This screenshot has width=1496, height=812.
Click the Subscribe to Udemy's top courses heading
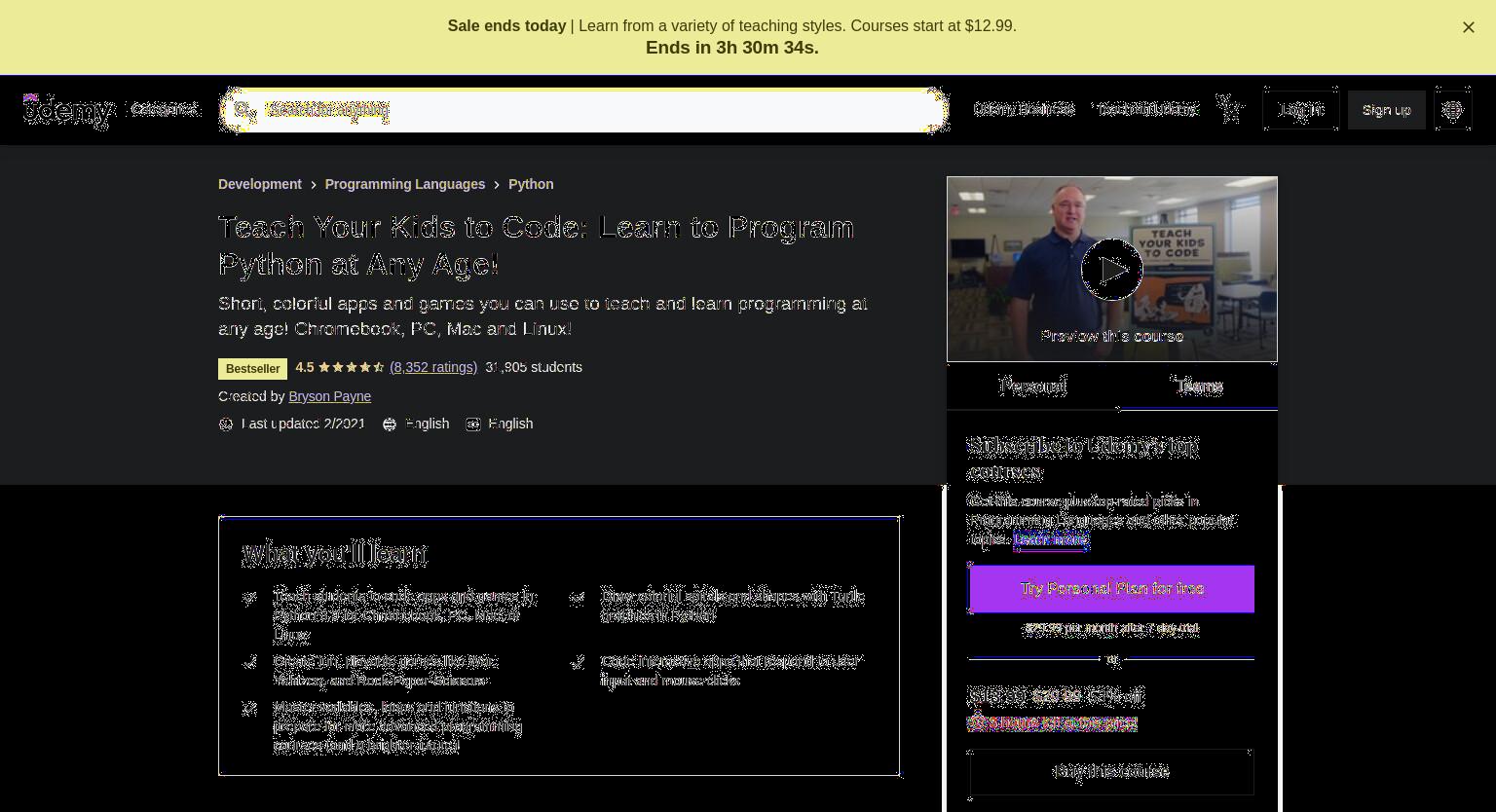1083,459
